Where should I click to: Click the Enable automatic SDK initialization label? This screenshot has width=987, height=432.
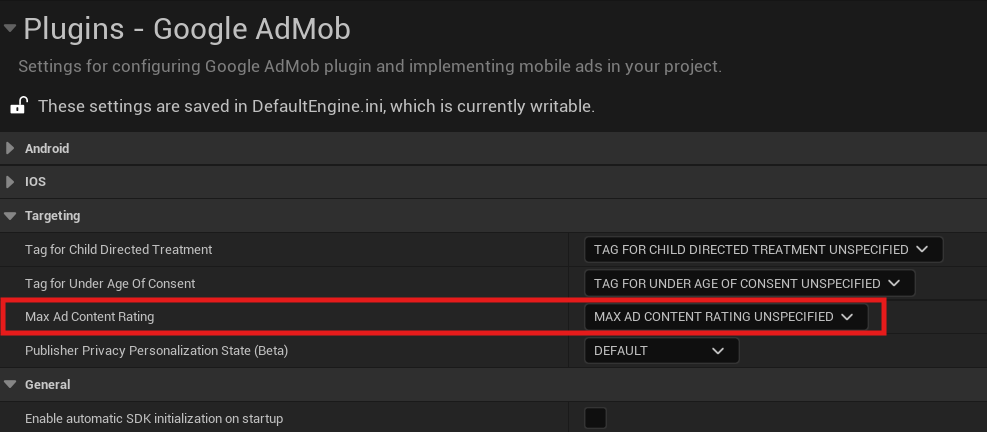click(154, 418)
